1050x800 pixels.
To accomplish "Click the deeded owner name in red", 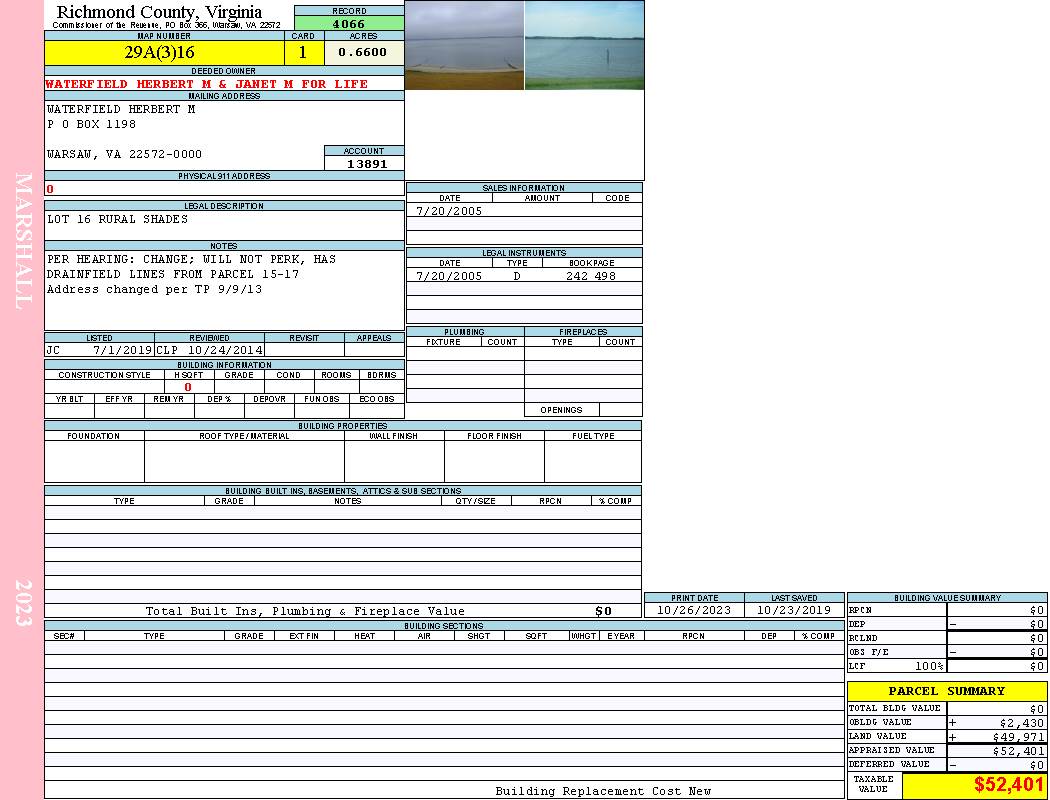I will pyautogui.click(x=207, y=84).
